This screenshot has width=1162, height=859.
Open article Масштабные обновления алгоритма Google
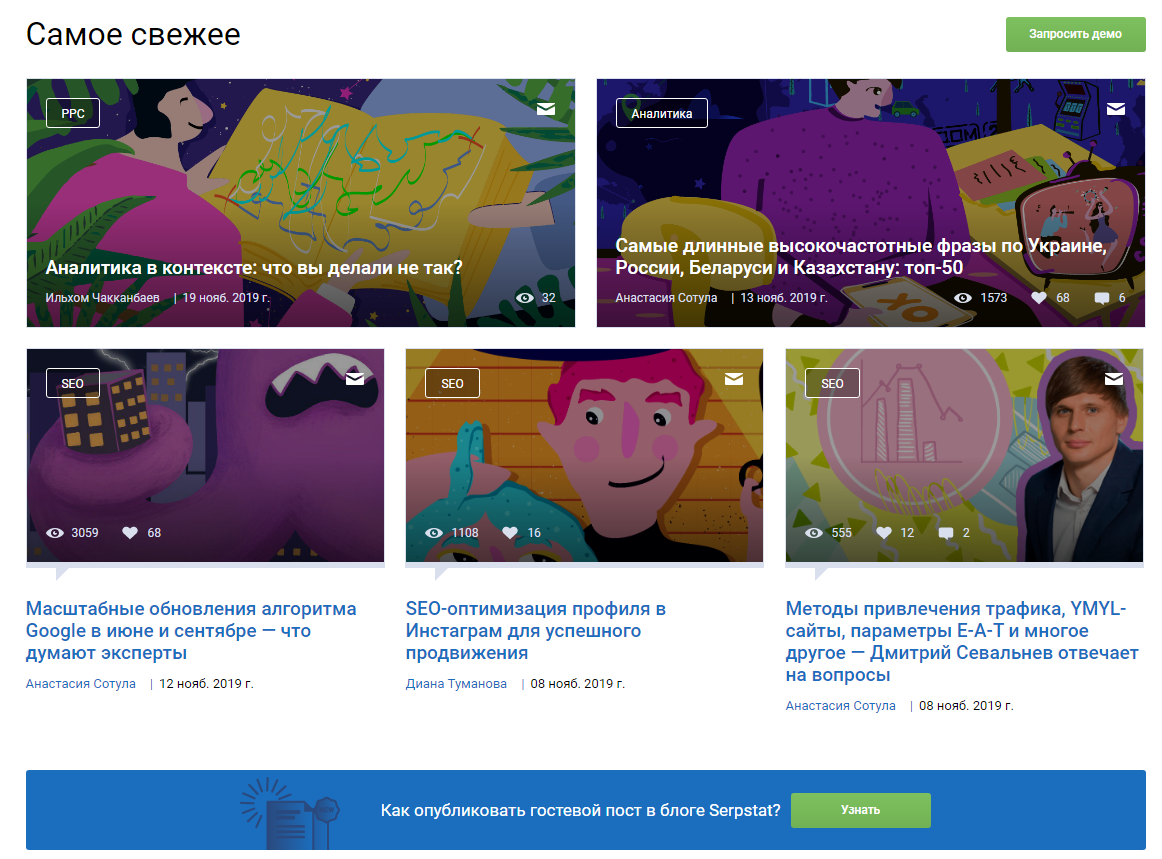tap(191, 631)
